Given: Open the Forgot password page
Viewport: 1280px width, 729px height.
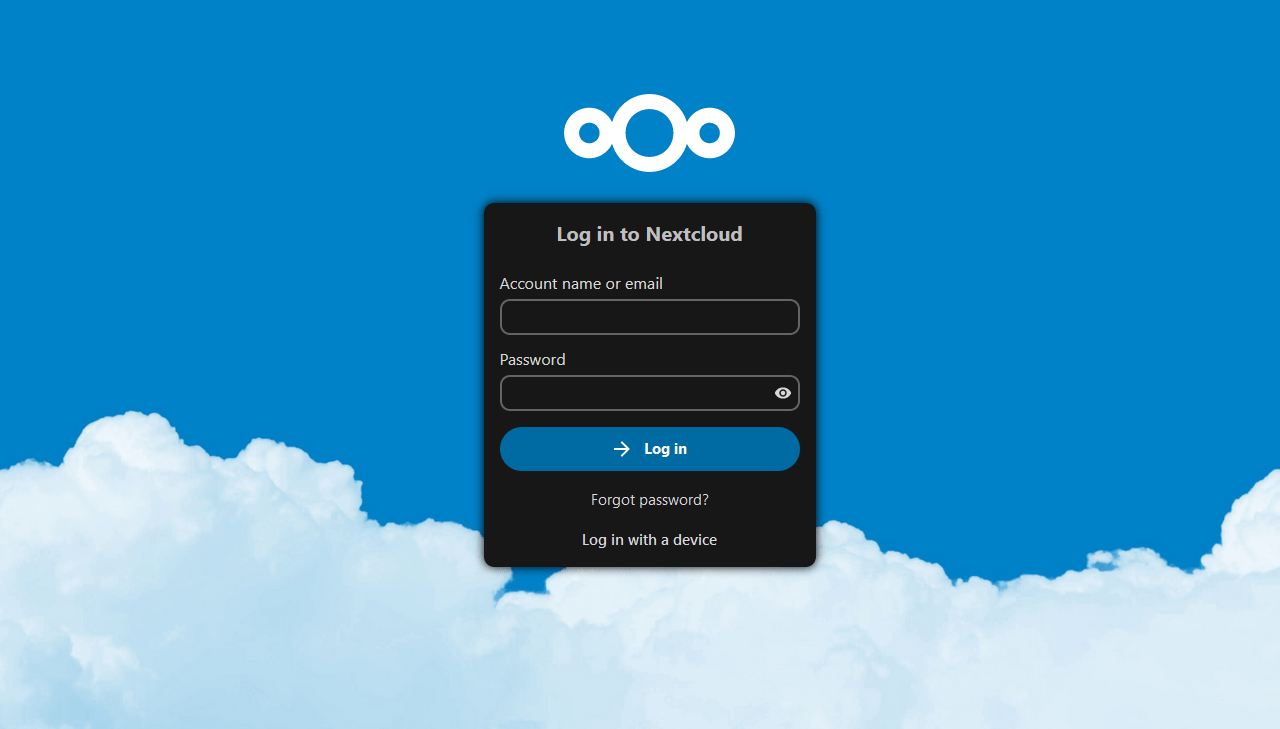Looking at the screenshot, I should pos(649,499).
